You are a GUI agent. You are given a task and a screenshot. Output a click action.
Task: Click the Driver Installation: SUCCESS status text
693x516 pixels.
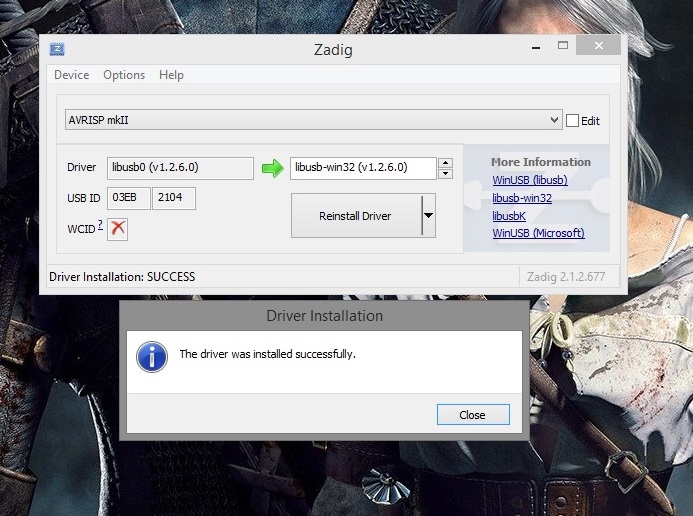(122, 277)
